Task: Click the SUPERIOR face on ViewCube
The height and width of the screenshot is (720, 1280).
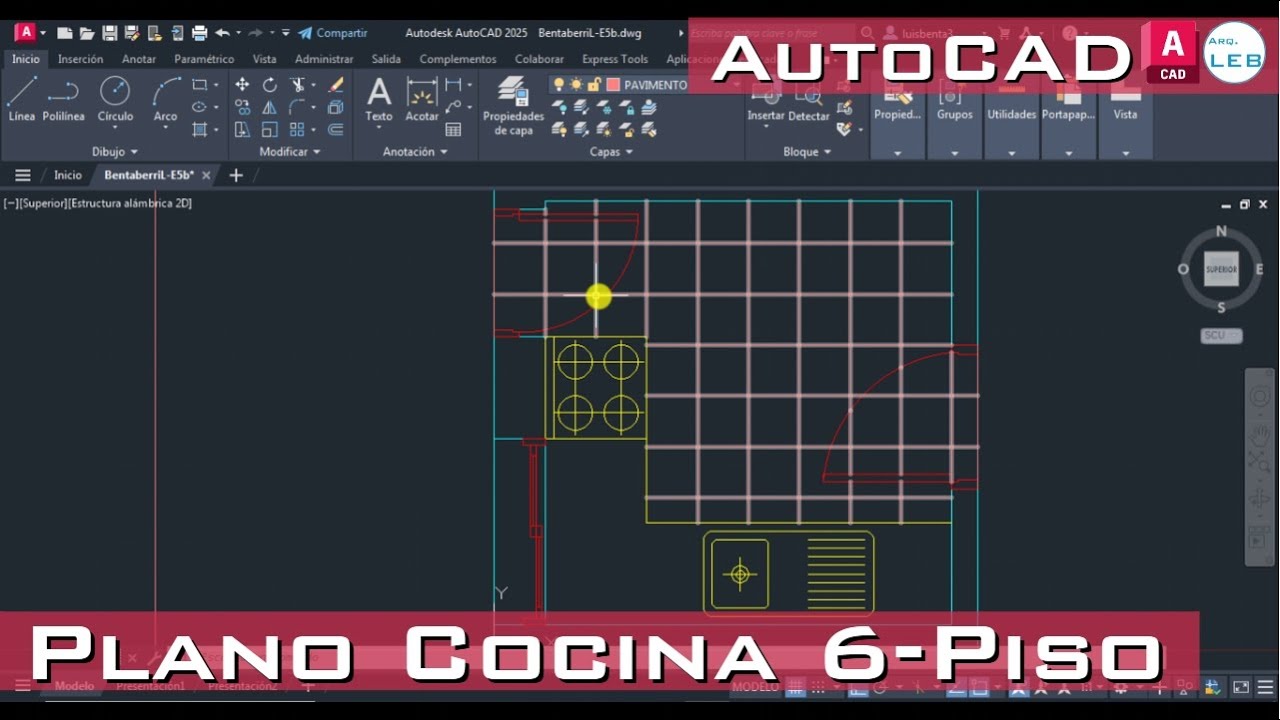Action: point(1221,269)
